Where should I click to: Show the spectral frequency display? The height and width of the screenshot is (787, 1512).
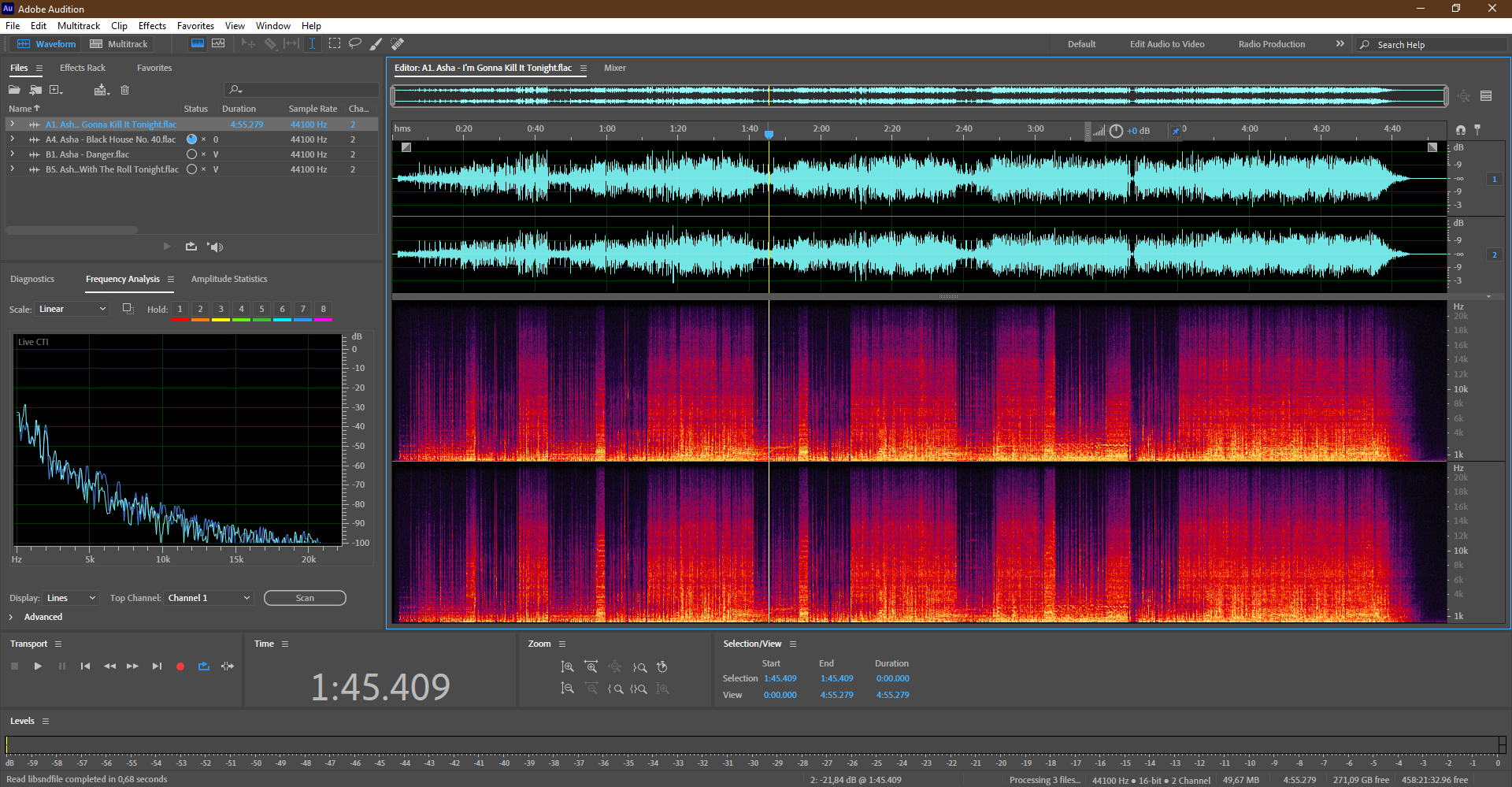198,43
